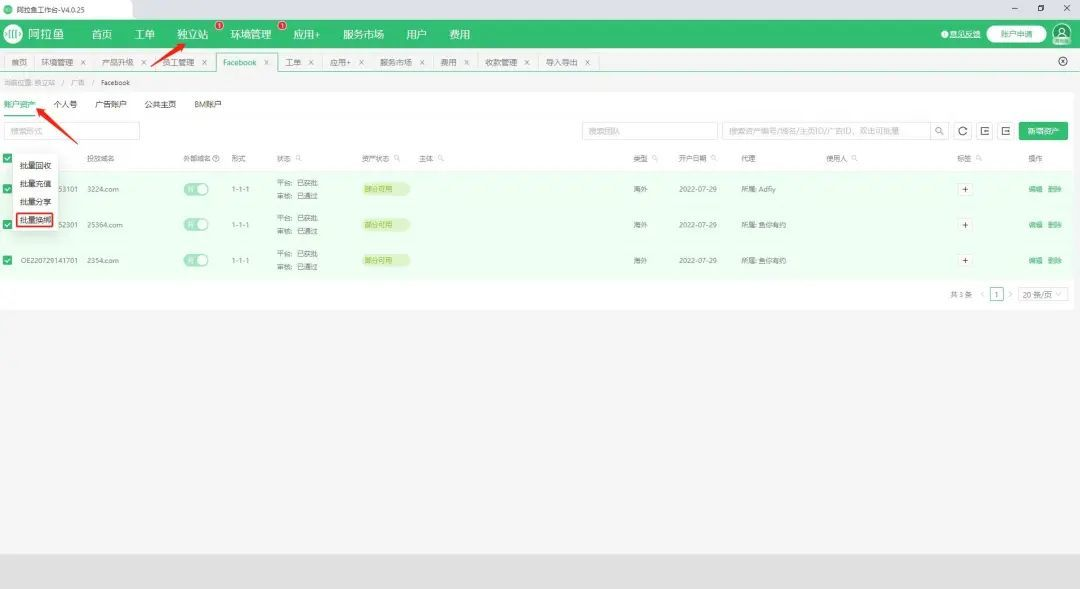Switch to the BM账户 sub-tab

(208, 104)
